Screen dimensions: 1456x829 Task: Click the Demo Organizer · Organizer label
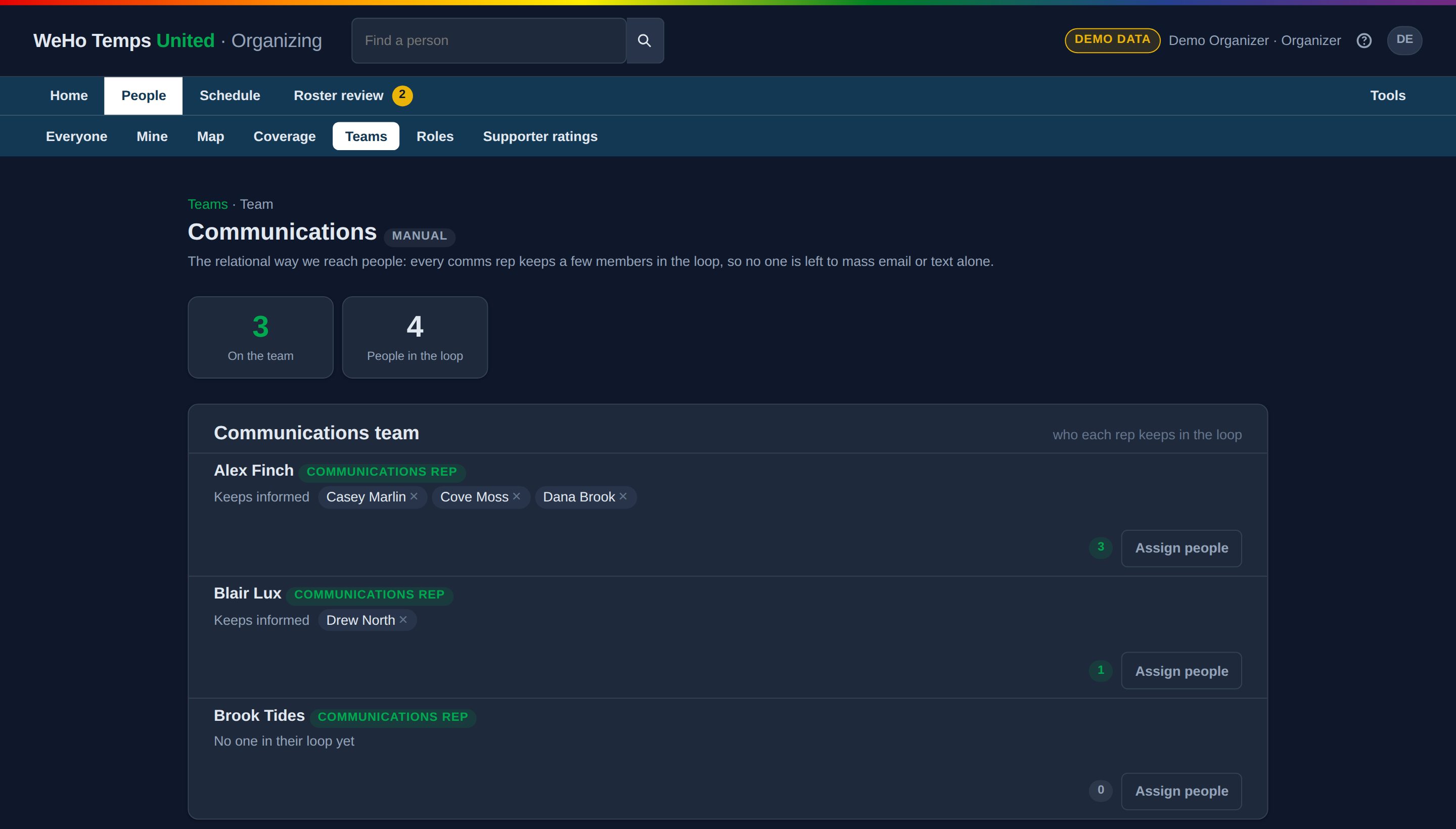click(1254, 40)
